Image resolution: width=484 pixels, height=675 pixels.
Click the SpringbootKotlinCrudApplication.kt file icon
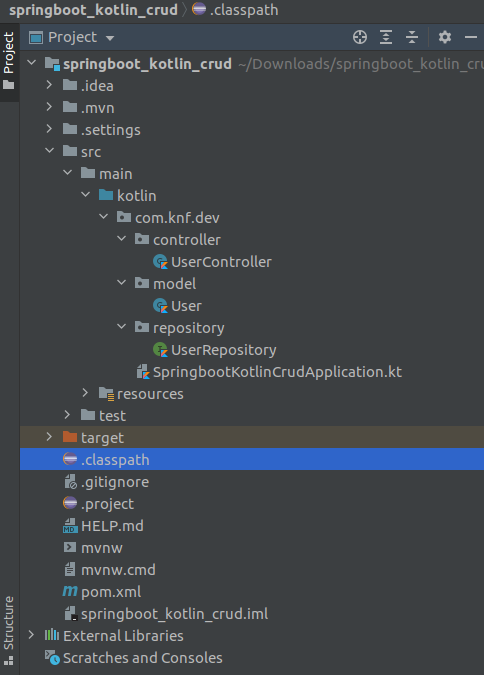(x=143, y=372)
